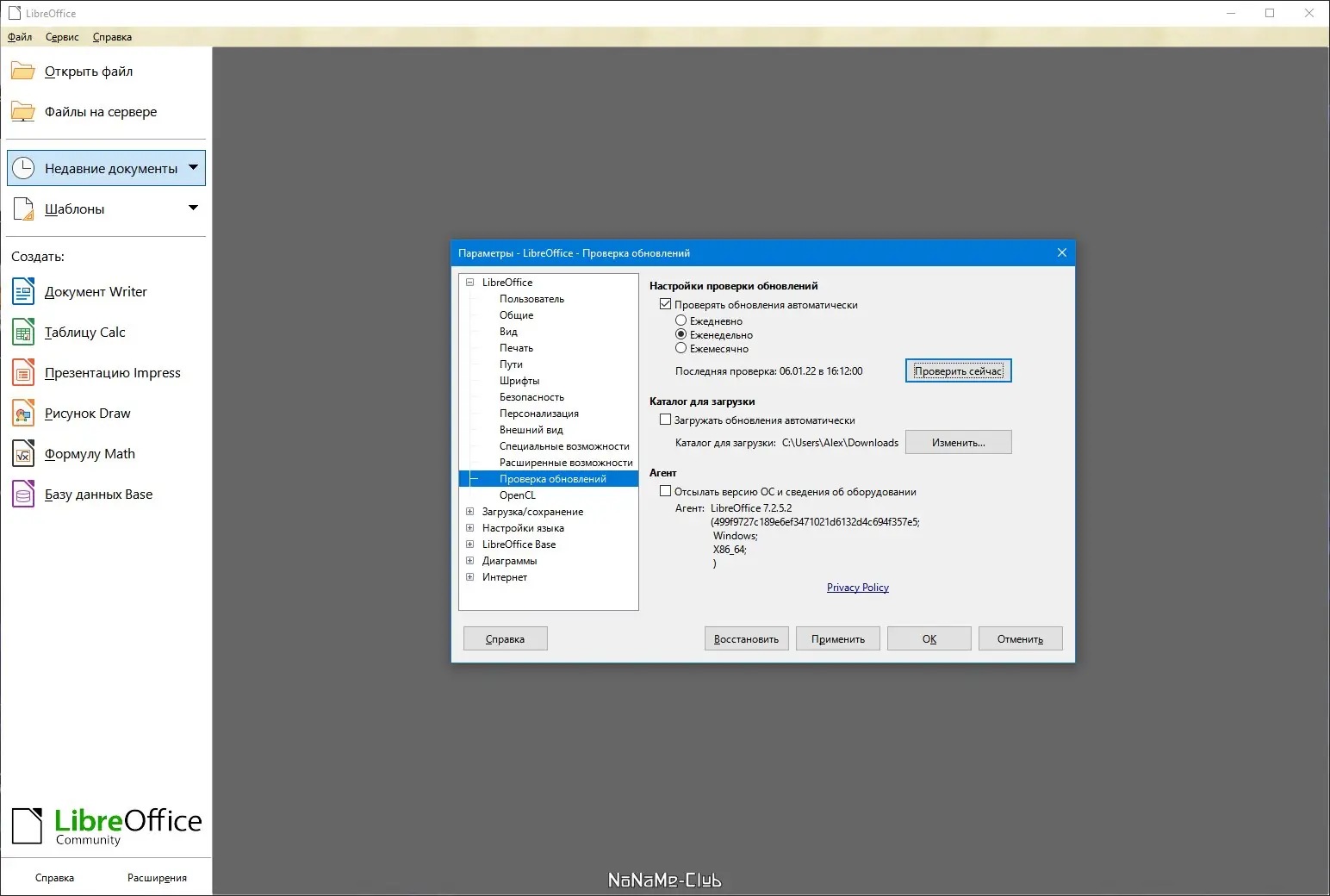Click the Расширения button

[157, 878]
